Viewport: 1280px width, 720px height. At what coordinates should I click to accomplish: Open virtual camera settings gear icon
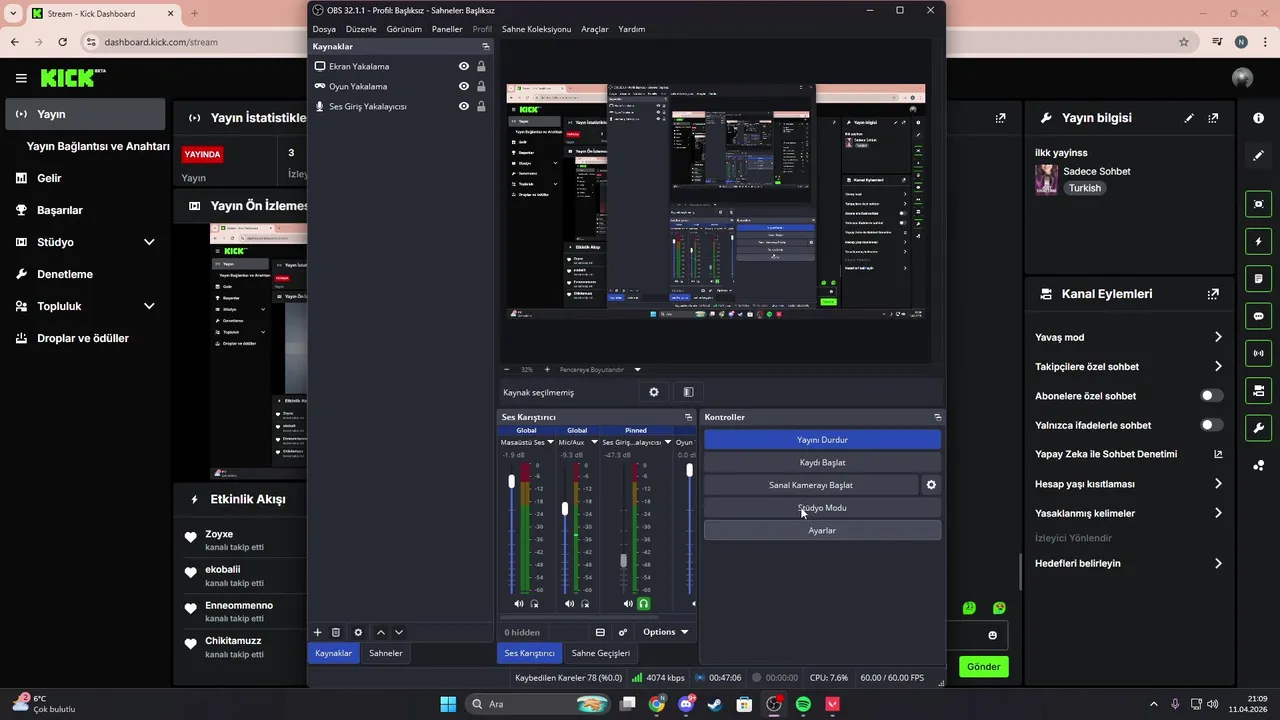tap(931, 485)
